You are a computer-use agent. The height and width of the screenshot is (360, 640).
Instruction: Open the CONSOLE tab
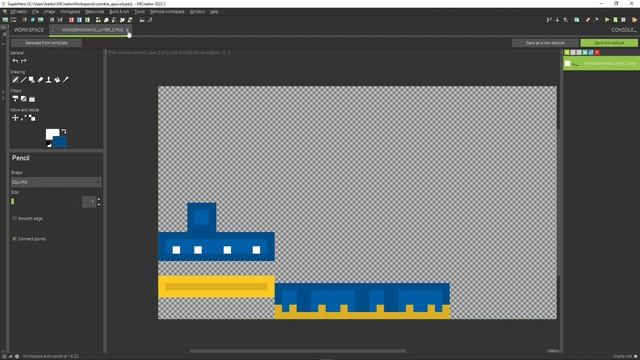click(x=623, y=30)
